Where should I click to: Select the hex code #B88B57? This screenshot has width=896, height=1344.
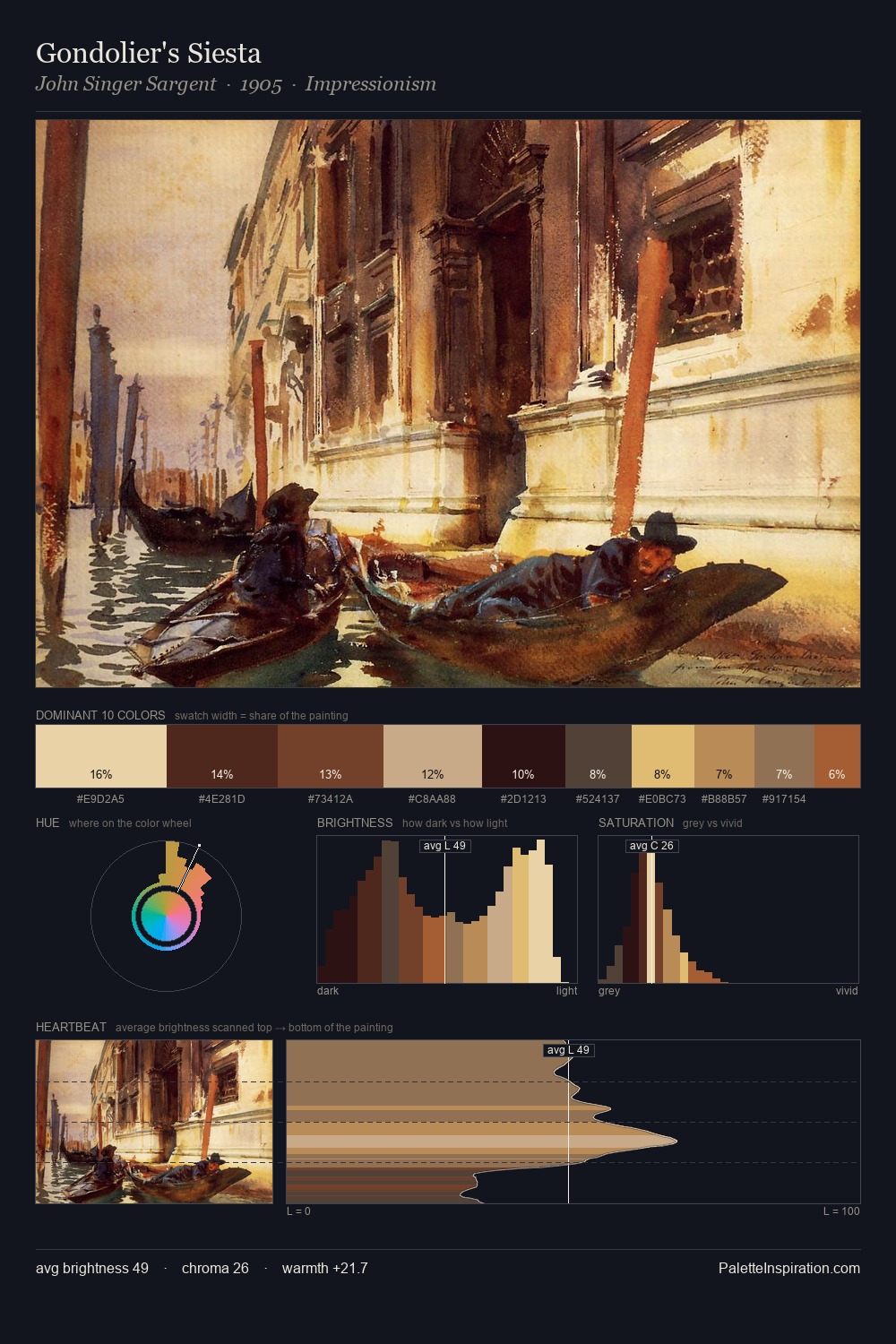[x=724, y=799]
